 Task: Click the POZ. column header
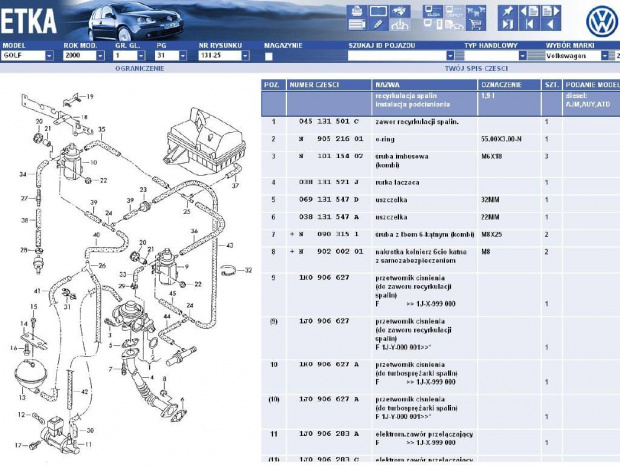click(274, 85)
